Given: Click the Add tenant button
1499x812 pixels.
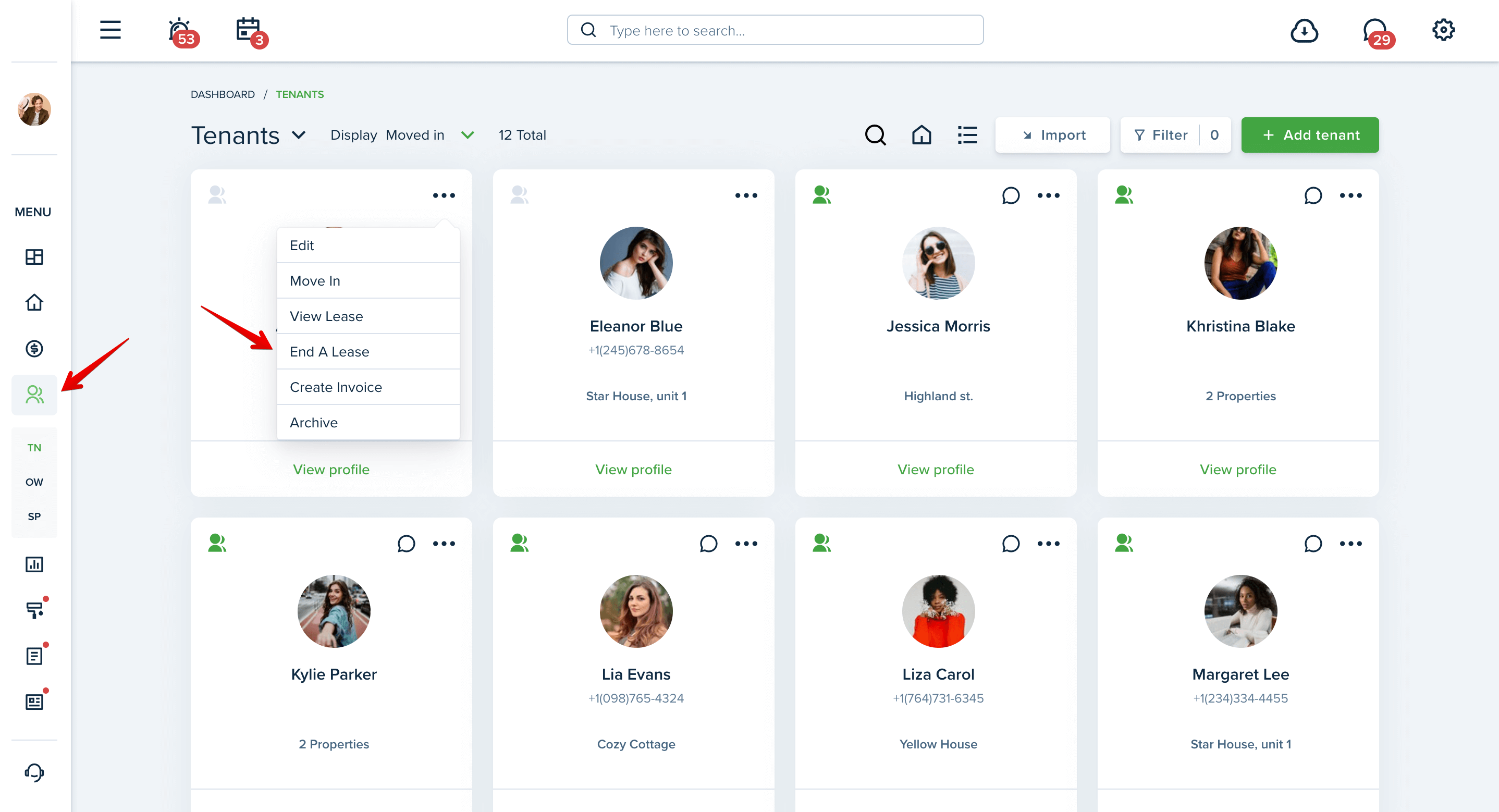Looking at the screenshot, I should (1309, 135).
